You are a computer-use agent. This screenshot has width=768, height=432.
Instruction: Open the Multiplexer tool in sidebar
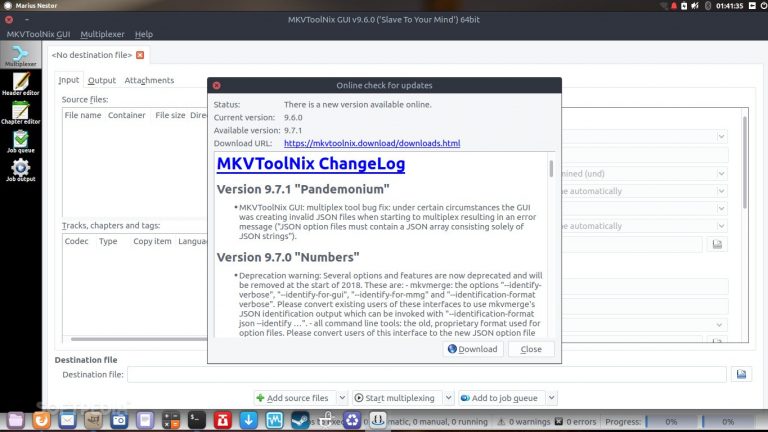tap(21, 55)
